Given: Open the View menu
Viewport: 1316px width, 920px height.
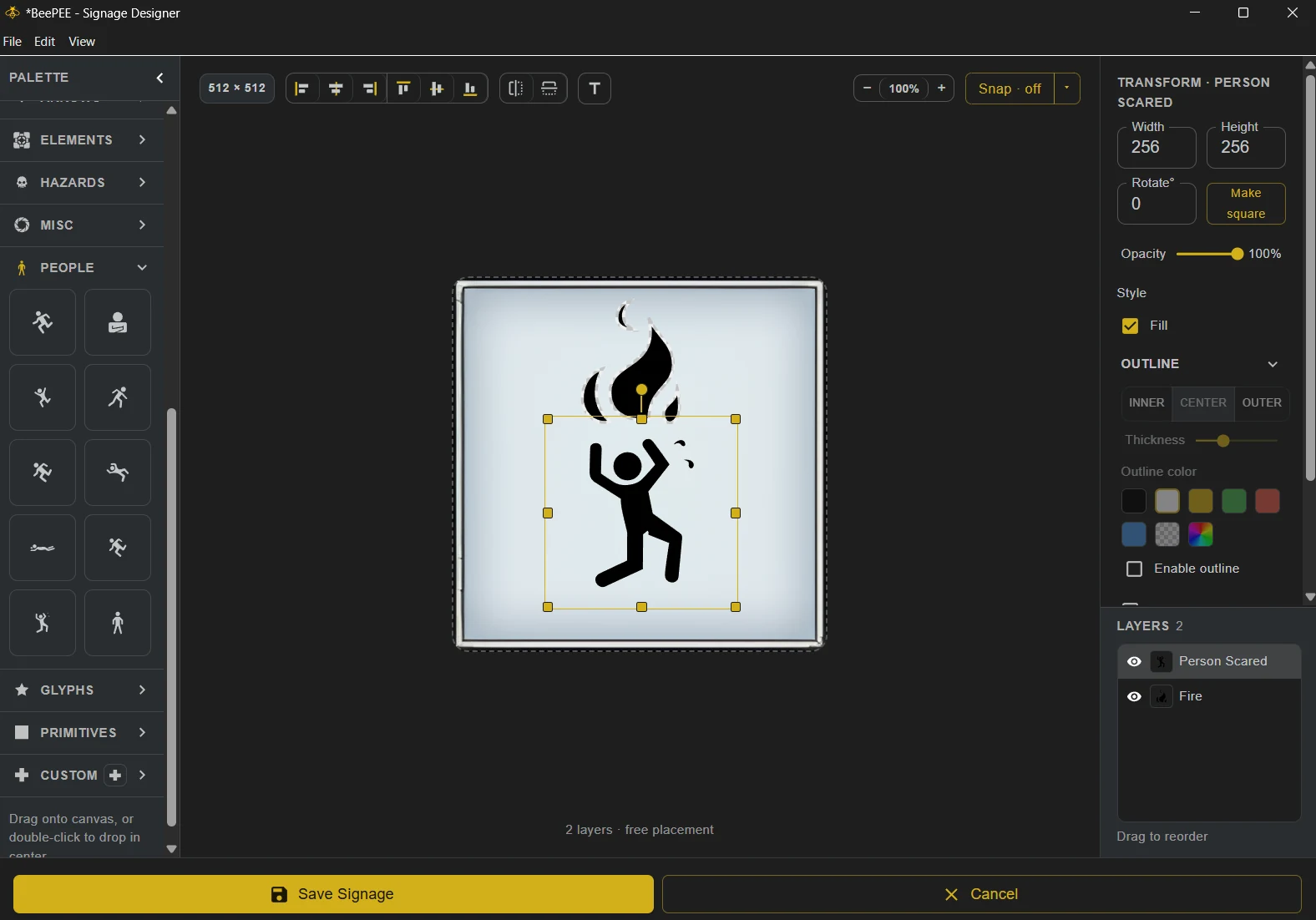Looking at the screenshot, I should pos(82,42).
